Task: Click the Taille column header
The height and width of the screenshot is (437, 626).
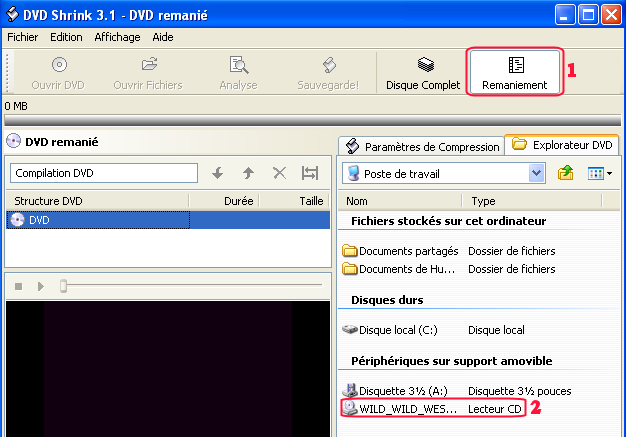Action: point(294,201)
